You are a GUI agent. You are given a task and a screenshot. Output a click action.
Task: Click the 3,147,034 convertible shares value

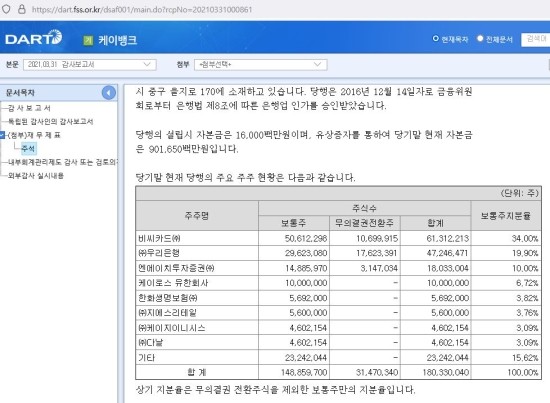point(379,268)
